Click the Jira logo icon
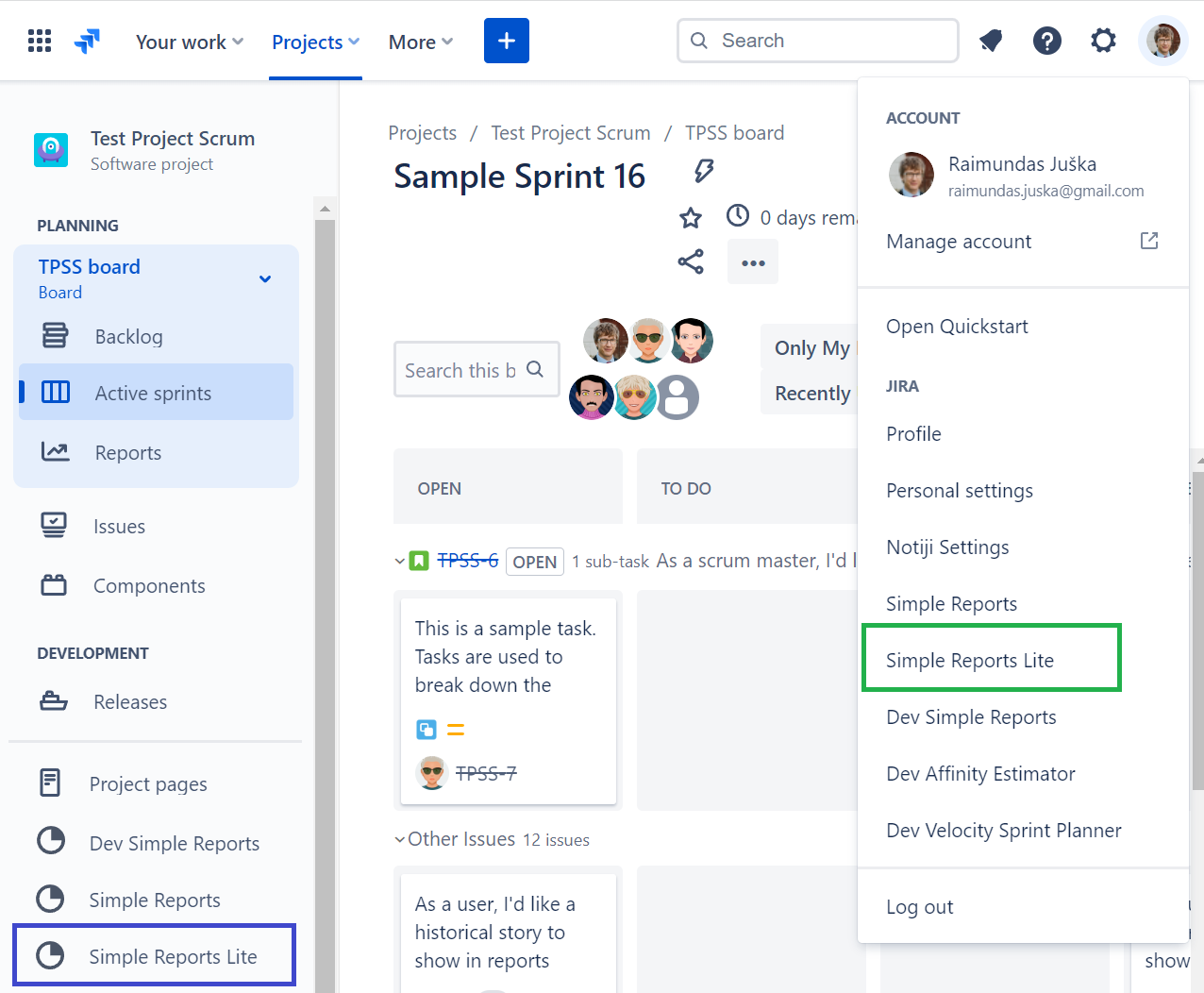Viewport: 1204px width, 993px height. 88,41
